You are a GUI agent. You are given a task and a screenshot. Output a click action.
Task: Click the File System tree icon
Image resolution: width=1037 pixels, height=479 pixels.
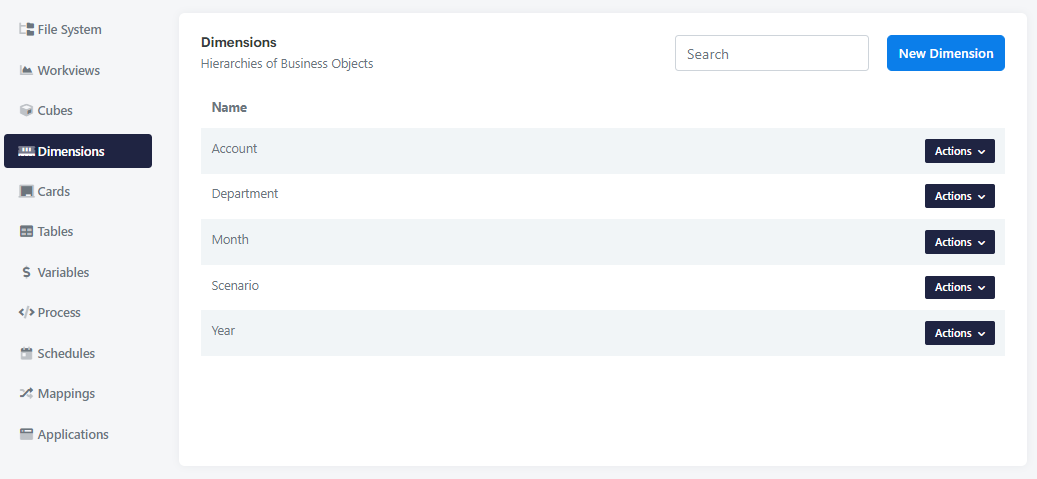[x=27, y=30]
